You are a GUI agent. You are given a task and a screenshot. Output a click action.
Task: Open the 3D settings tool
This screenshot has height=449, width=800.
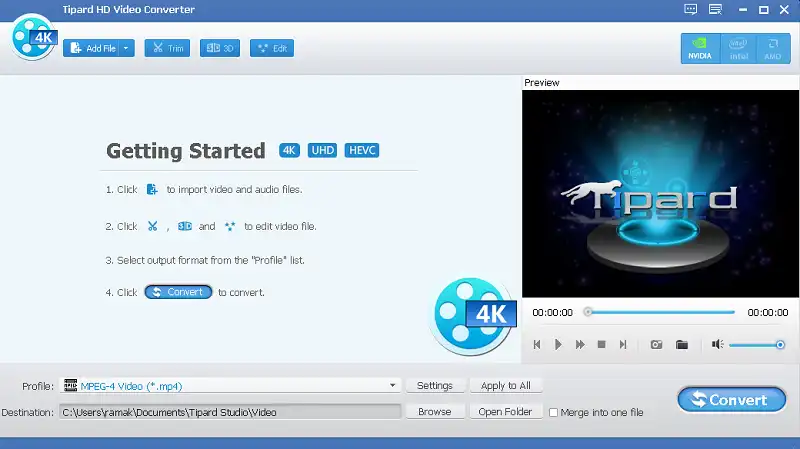(x=220, y=48)
